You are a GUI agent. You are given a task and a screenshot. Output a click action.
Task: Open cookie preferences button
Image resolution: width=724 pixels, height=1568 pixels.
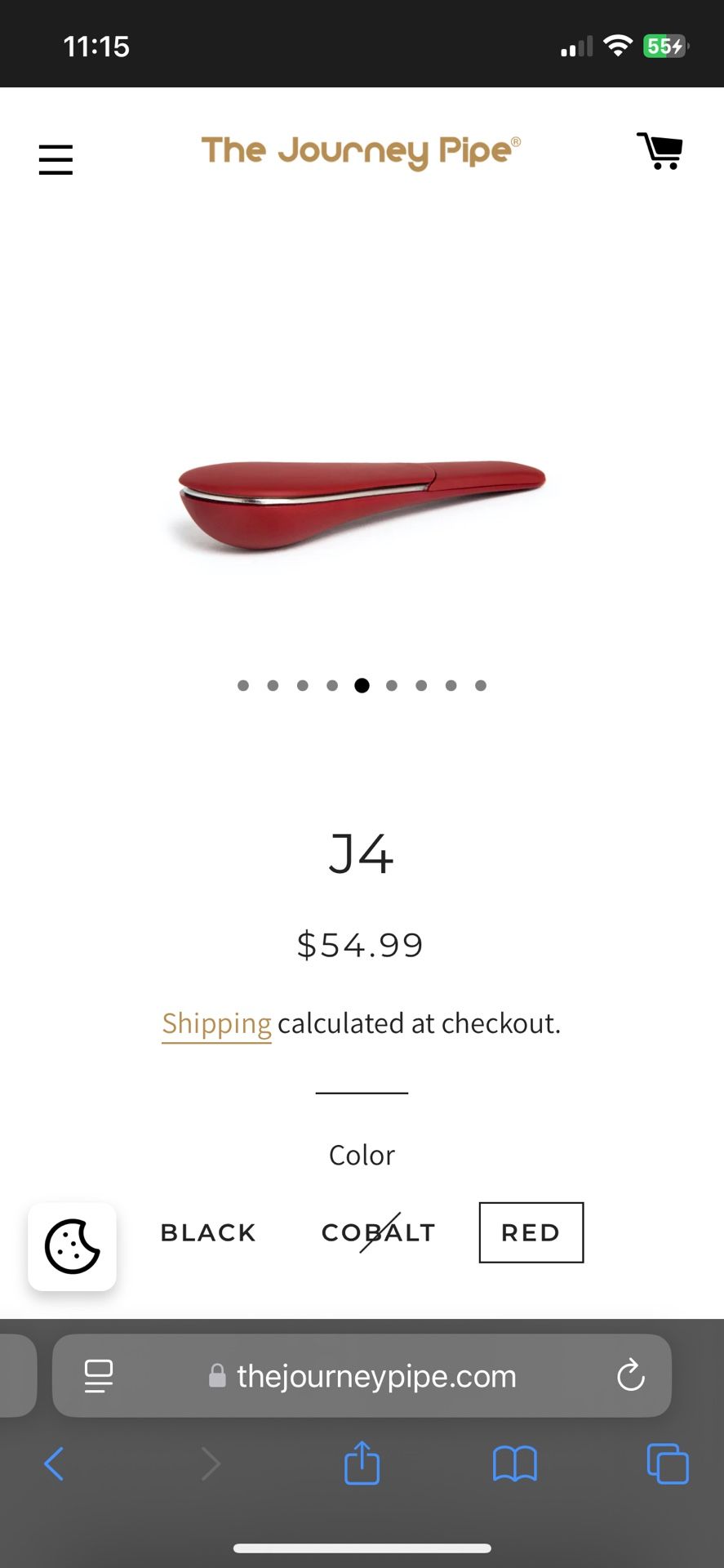coord(72,1247)
